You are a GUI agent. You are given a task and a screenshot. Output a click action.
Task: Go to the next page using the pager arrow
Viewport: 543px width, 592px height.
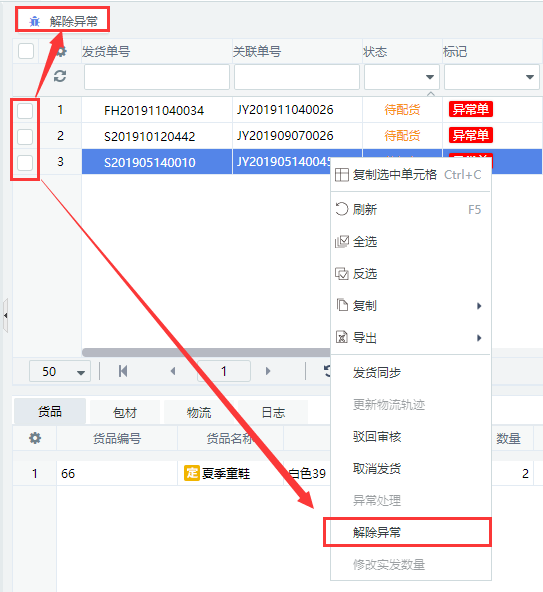coord(268,371)
